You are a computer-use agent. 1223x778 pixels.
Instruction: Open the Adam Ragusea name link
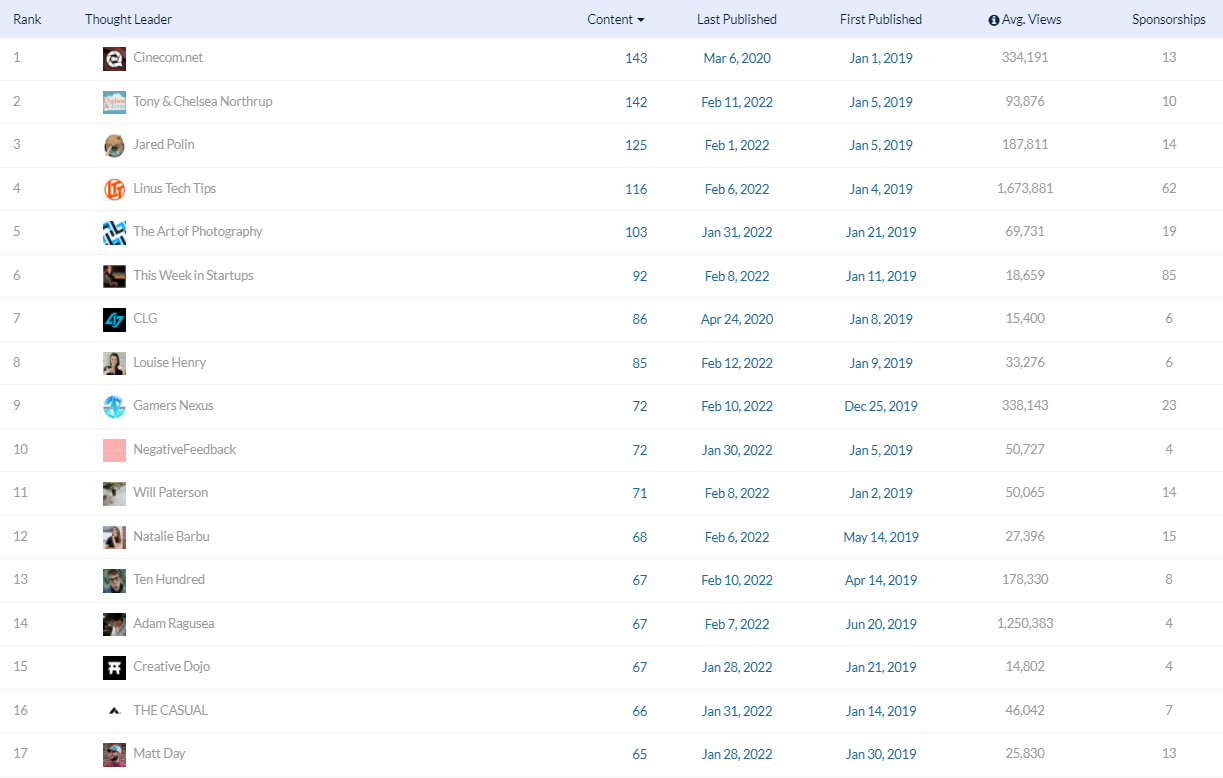pos(174,623)
